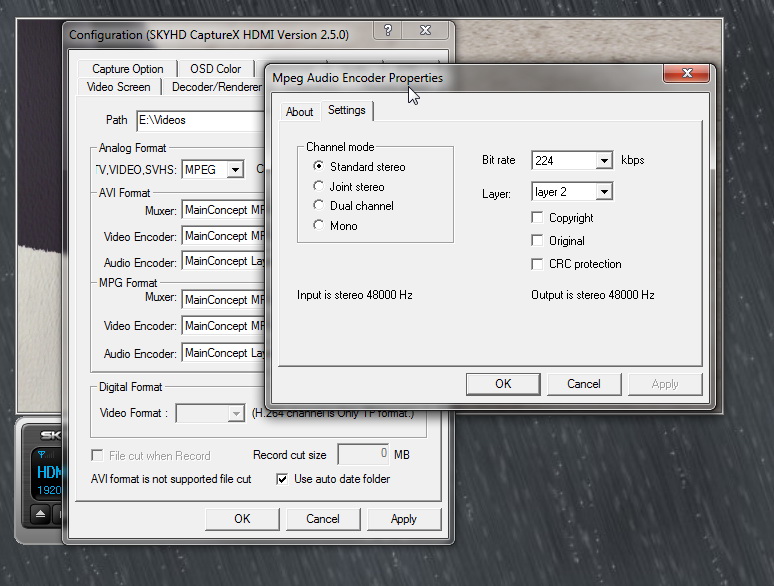Go to the Capture Option tab
Image resolution: width=774 pixels, height=586 pixels.
coord(128,69)
